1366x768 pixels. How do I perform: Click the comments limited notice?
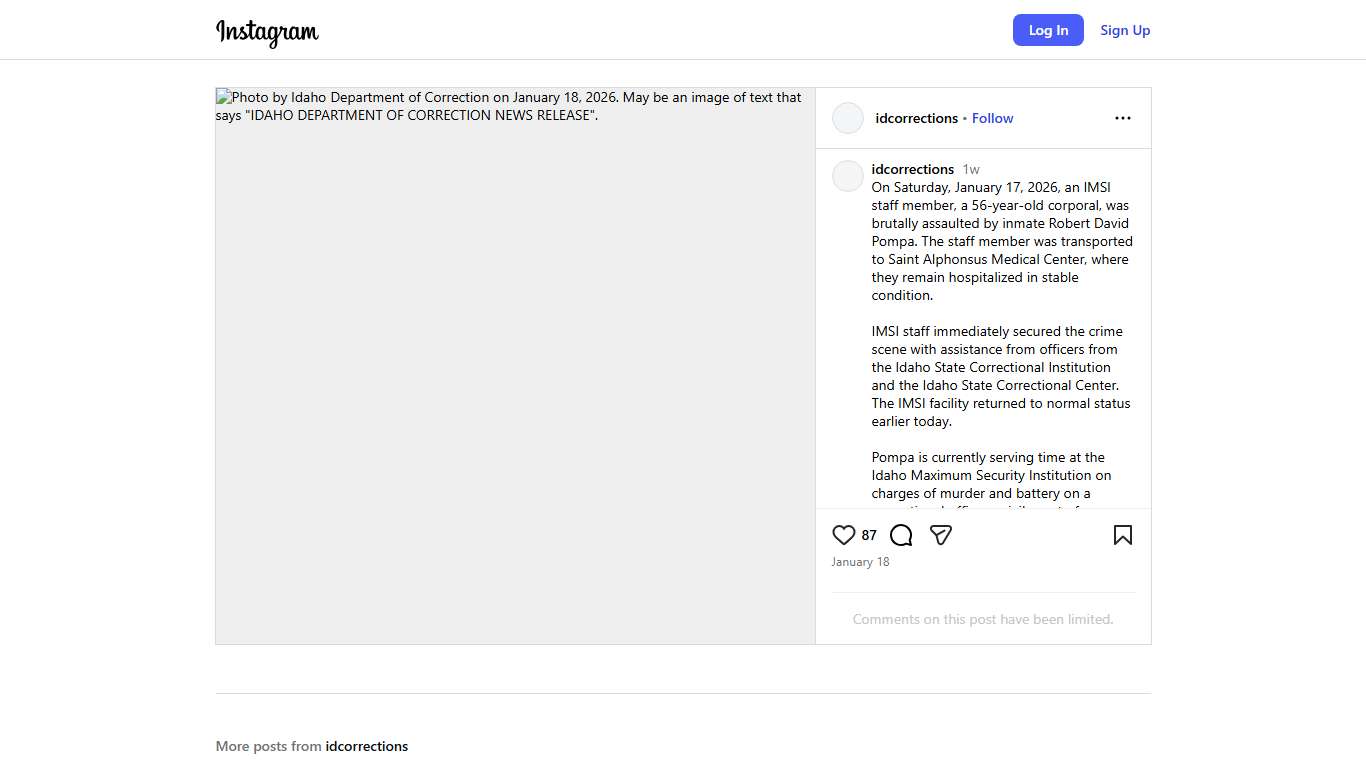tap(982, 619)
